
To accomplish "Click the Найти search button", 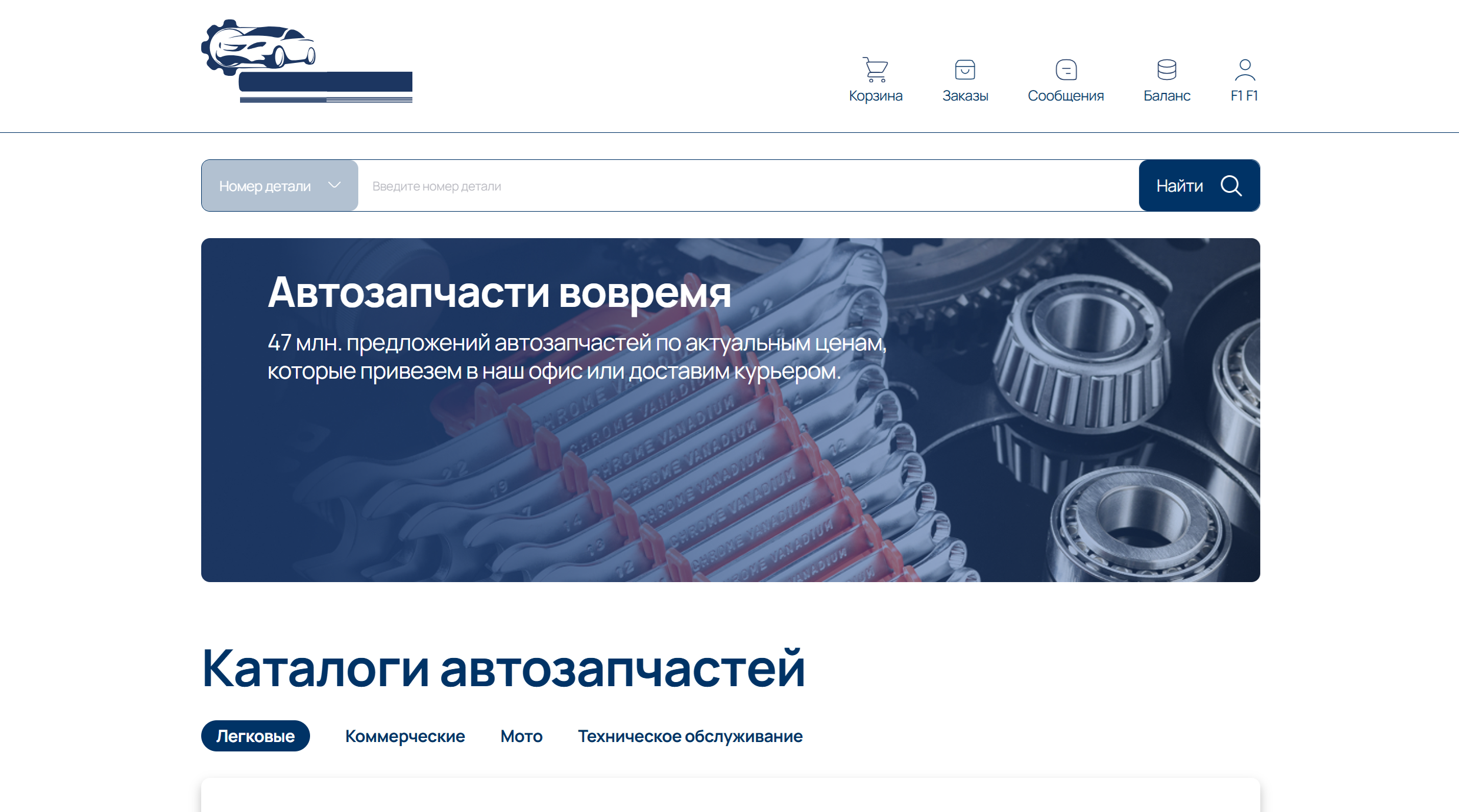I will coord(1199,186).
